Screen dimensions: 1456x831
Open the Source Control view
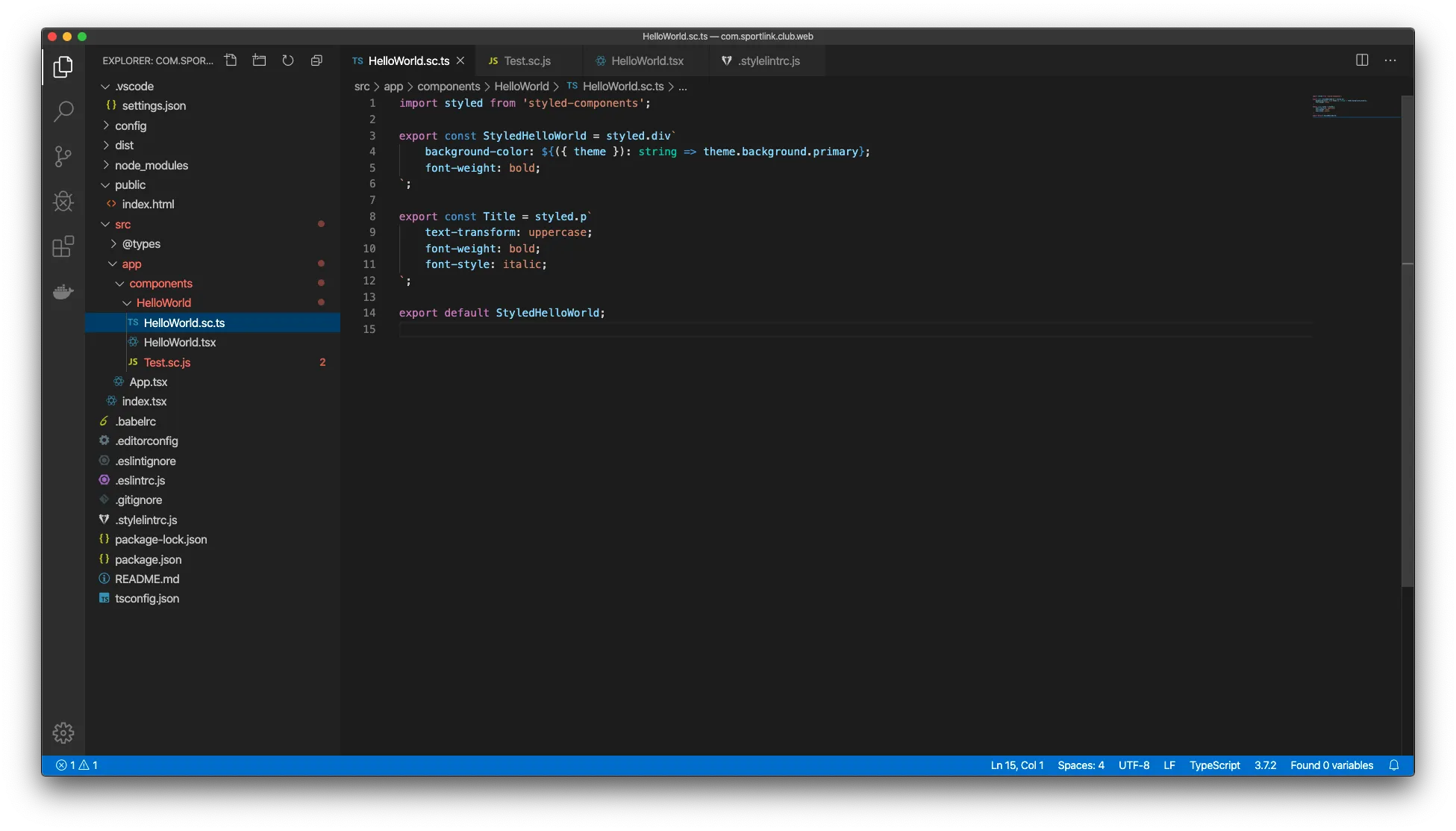63,156
